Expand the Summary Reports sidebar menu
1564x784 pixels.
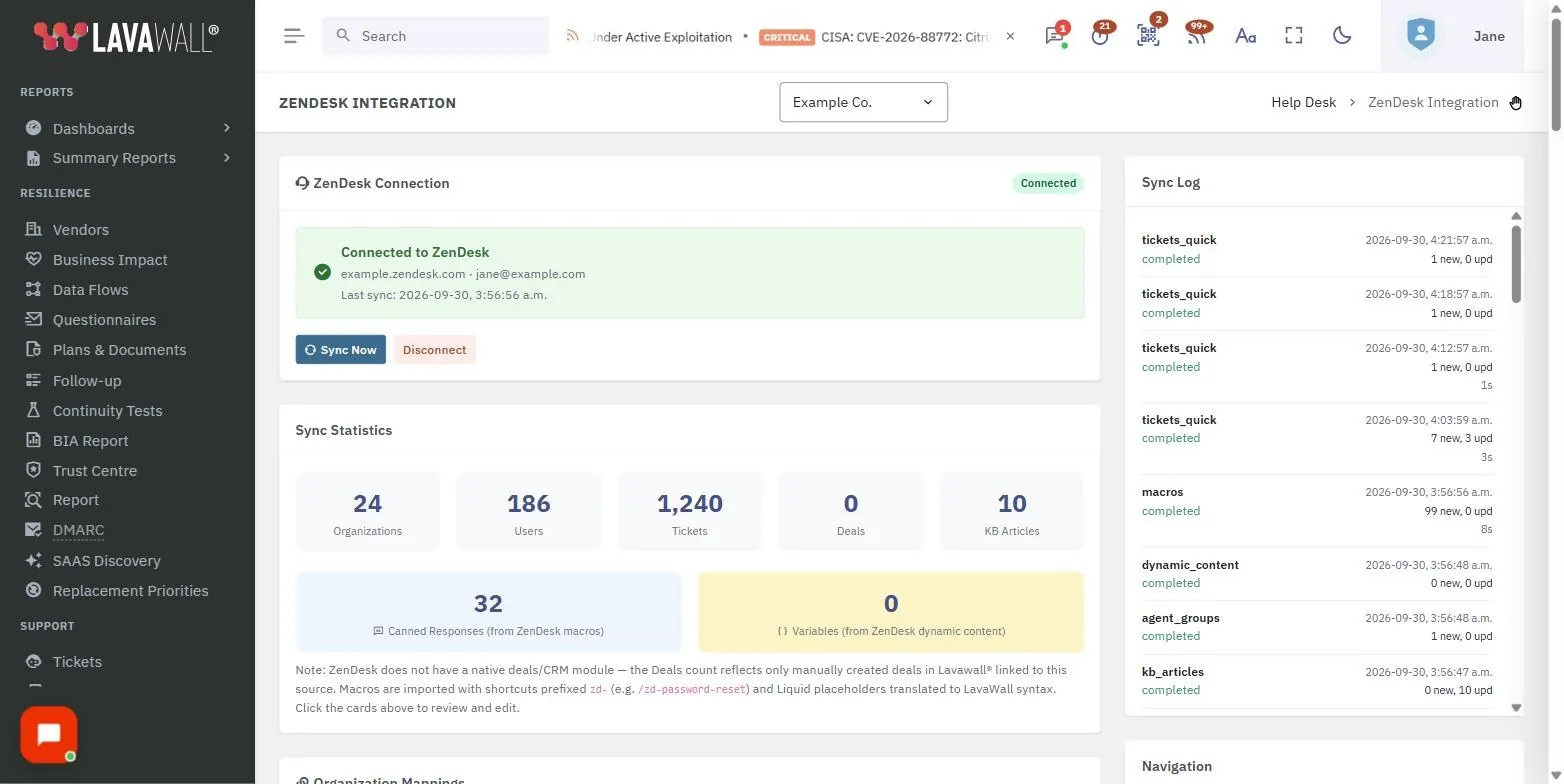pyautogui.click(x=128, y=158)
